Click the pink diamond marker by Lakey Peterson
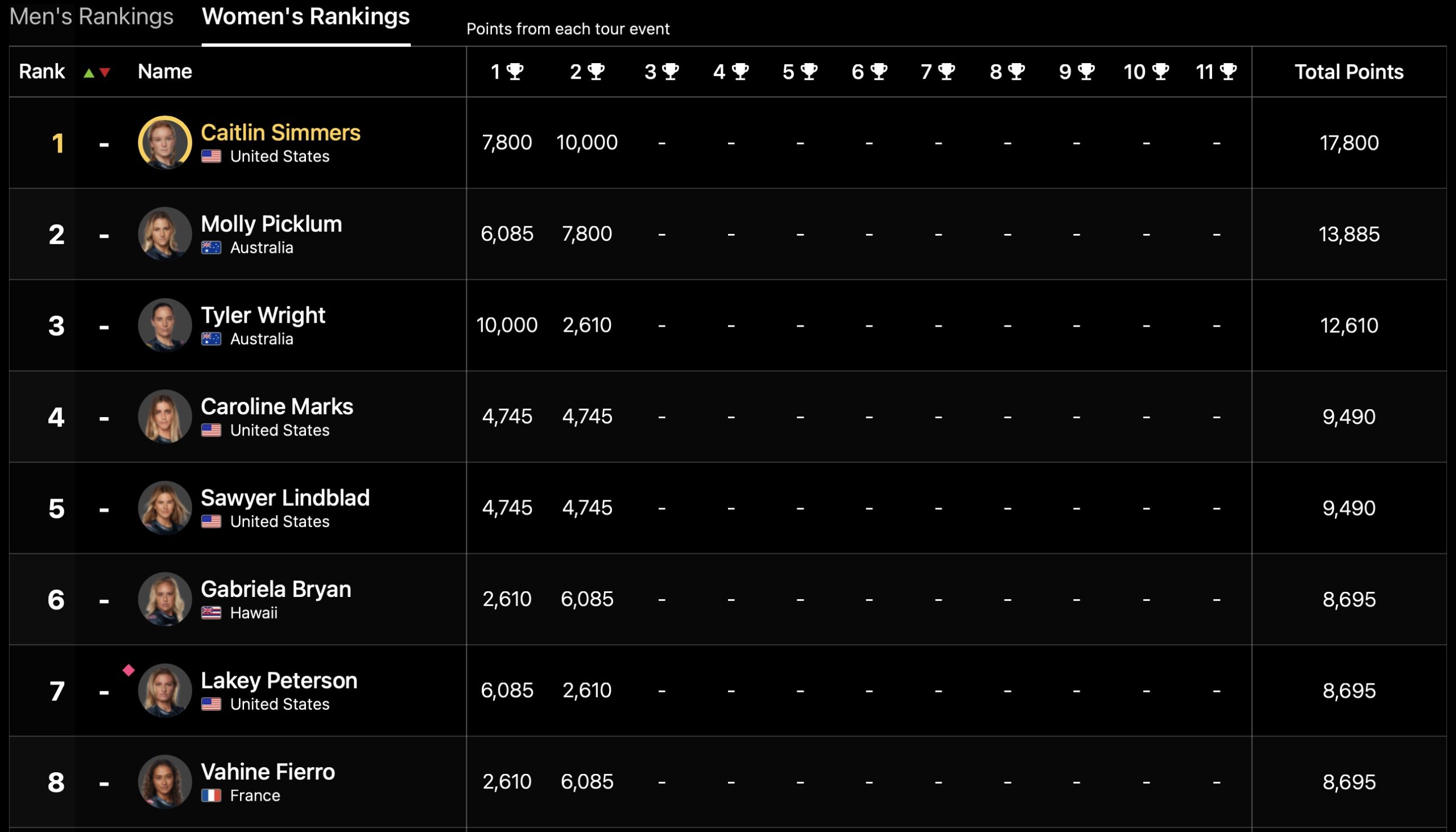Viewport: 1456px width, 832px height. point(129,670)
